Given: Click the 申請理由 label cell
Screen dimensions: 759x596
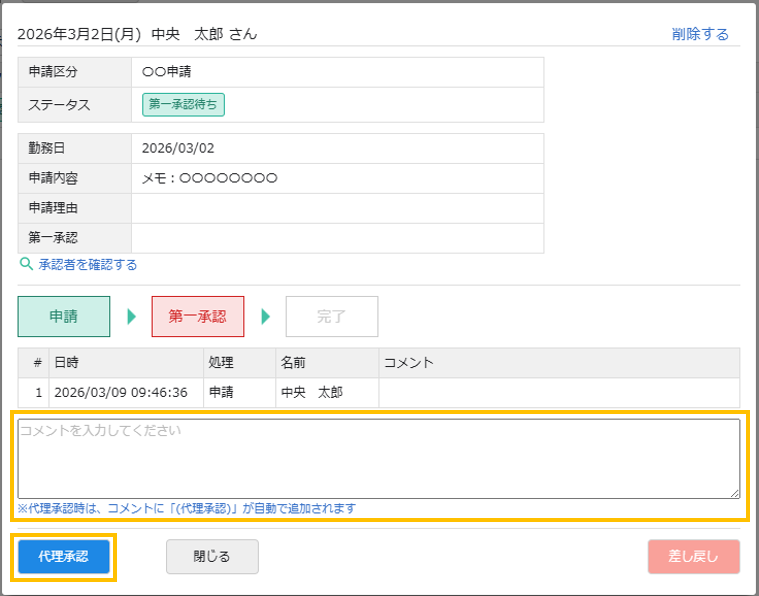Looking at the screenshot, I should (75, 208).
